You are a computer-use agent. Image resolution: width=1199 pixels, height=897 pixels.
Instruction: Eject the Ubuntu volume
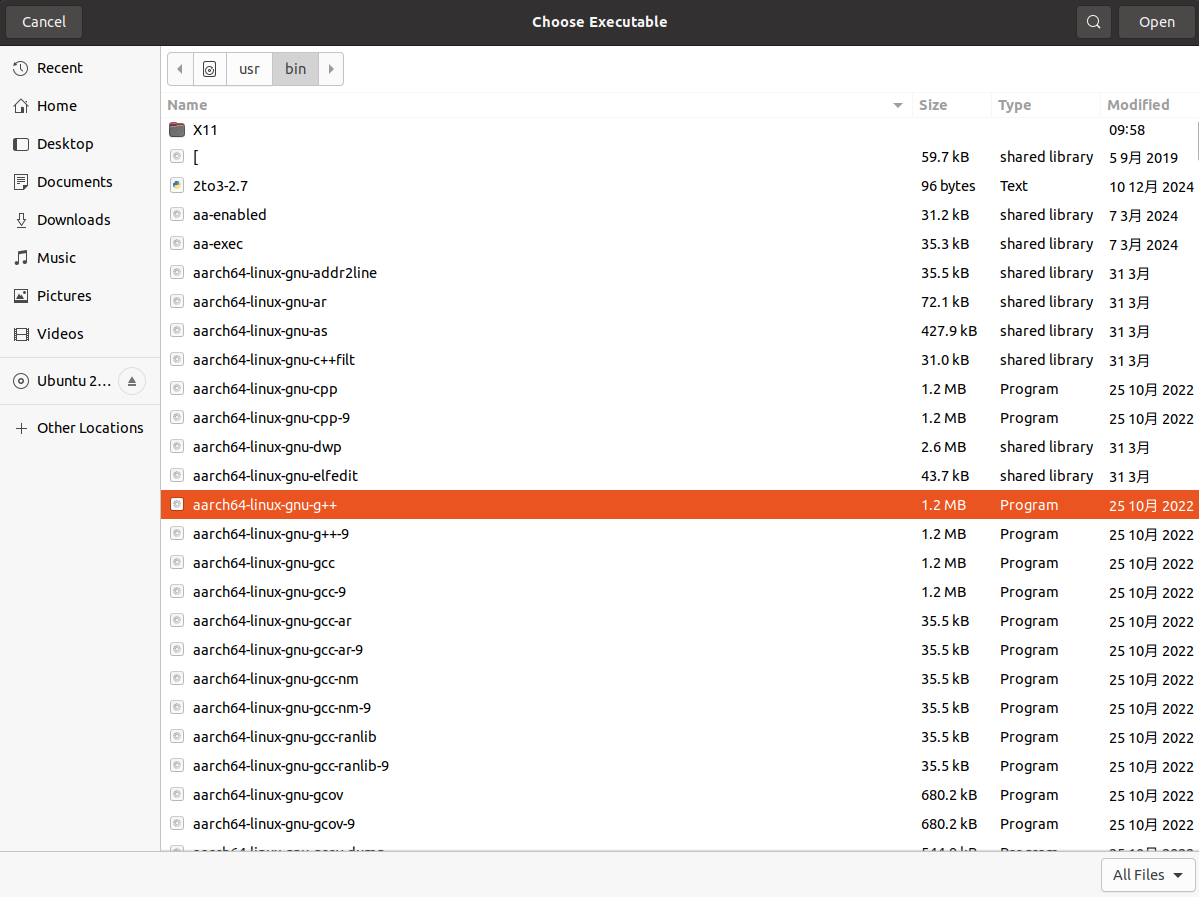click(x=132, y=381)
